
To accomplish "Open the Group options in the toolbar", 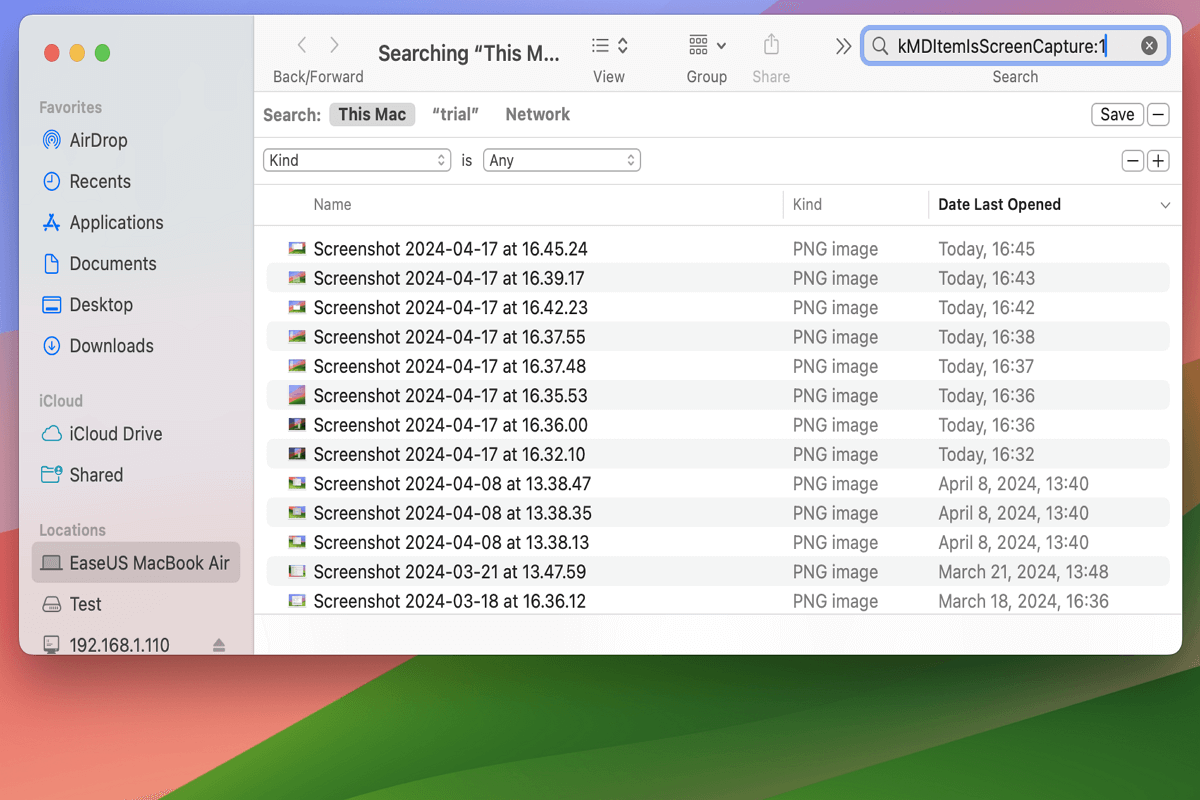I will point(705,45).
